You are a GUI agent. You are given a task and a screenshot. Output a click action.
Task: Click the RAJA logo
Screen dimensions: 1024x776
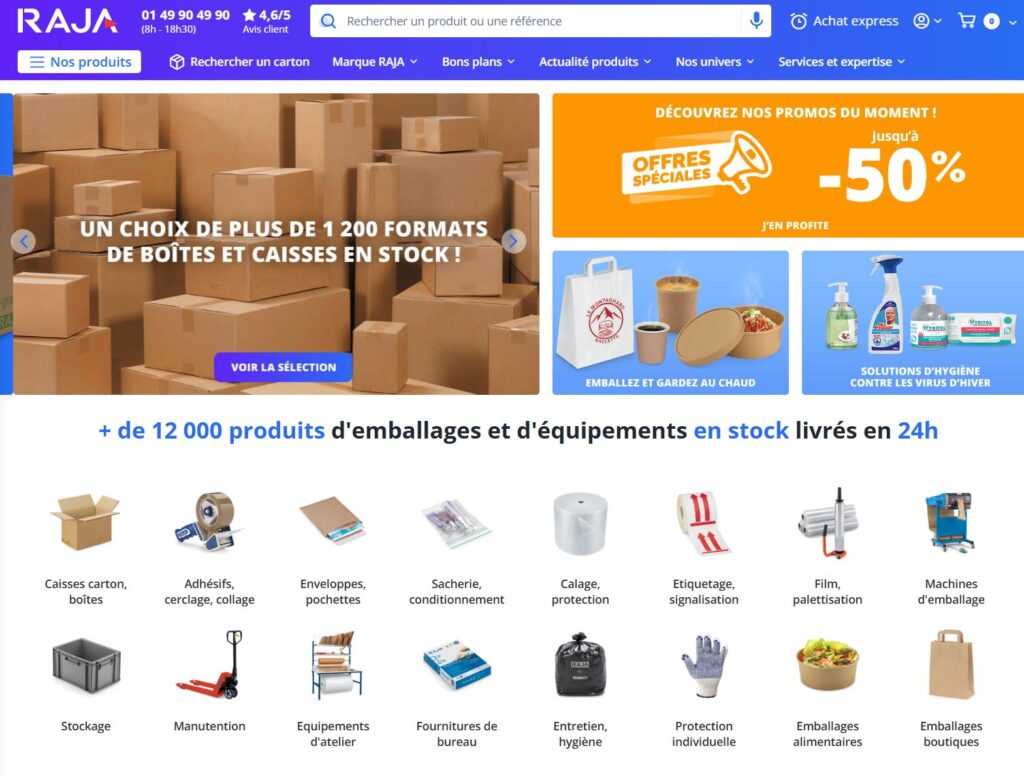tap(67, 21)
